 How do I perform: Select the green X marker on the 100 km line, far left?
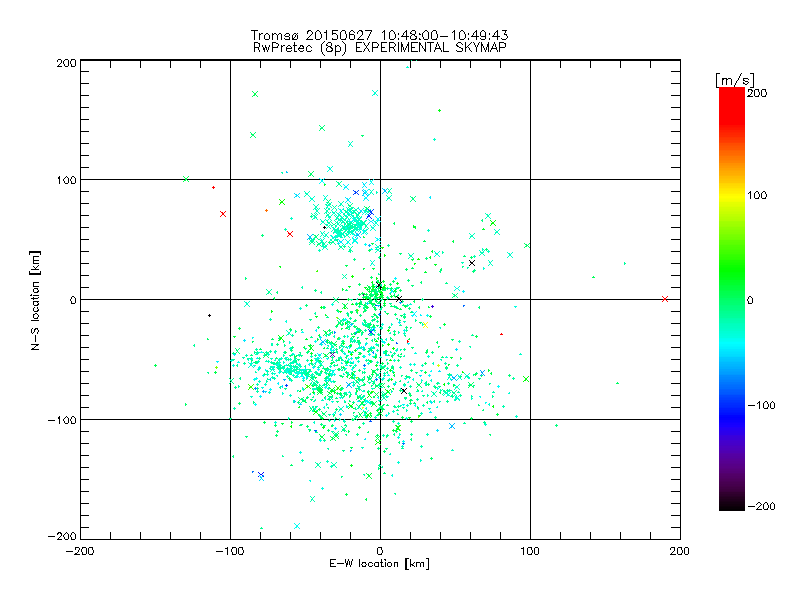(x=186, y=179)
